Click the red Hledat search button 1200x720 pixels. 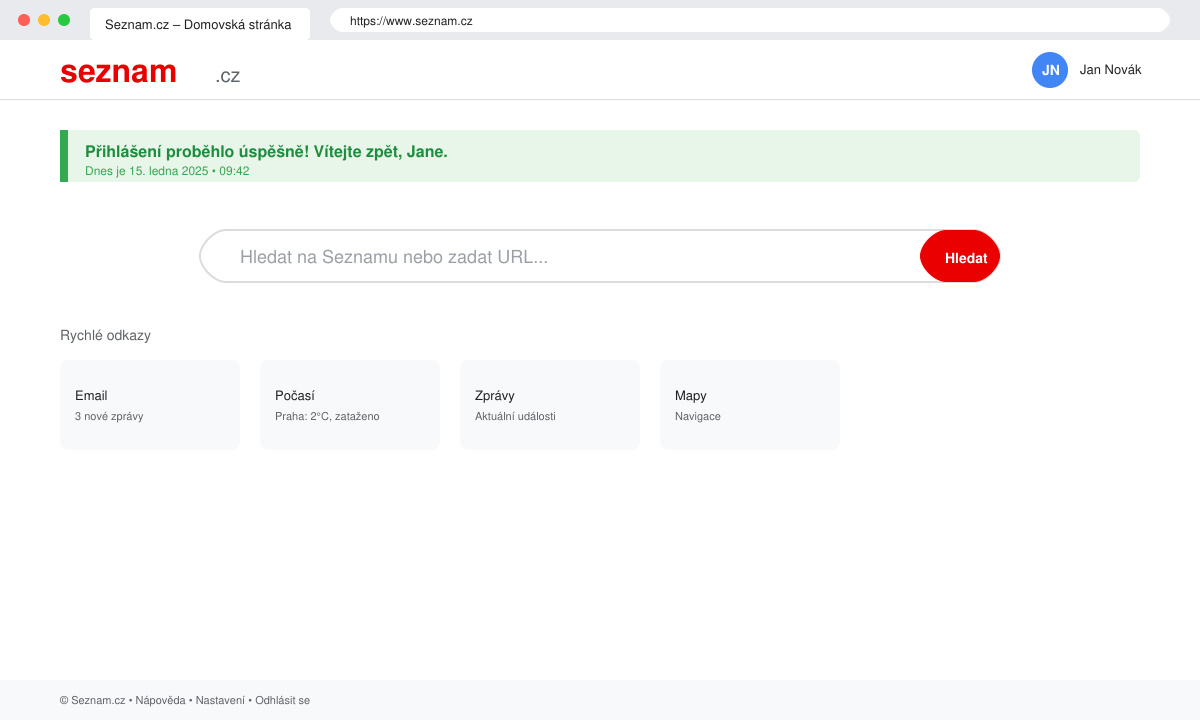click(960, 256)
